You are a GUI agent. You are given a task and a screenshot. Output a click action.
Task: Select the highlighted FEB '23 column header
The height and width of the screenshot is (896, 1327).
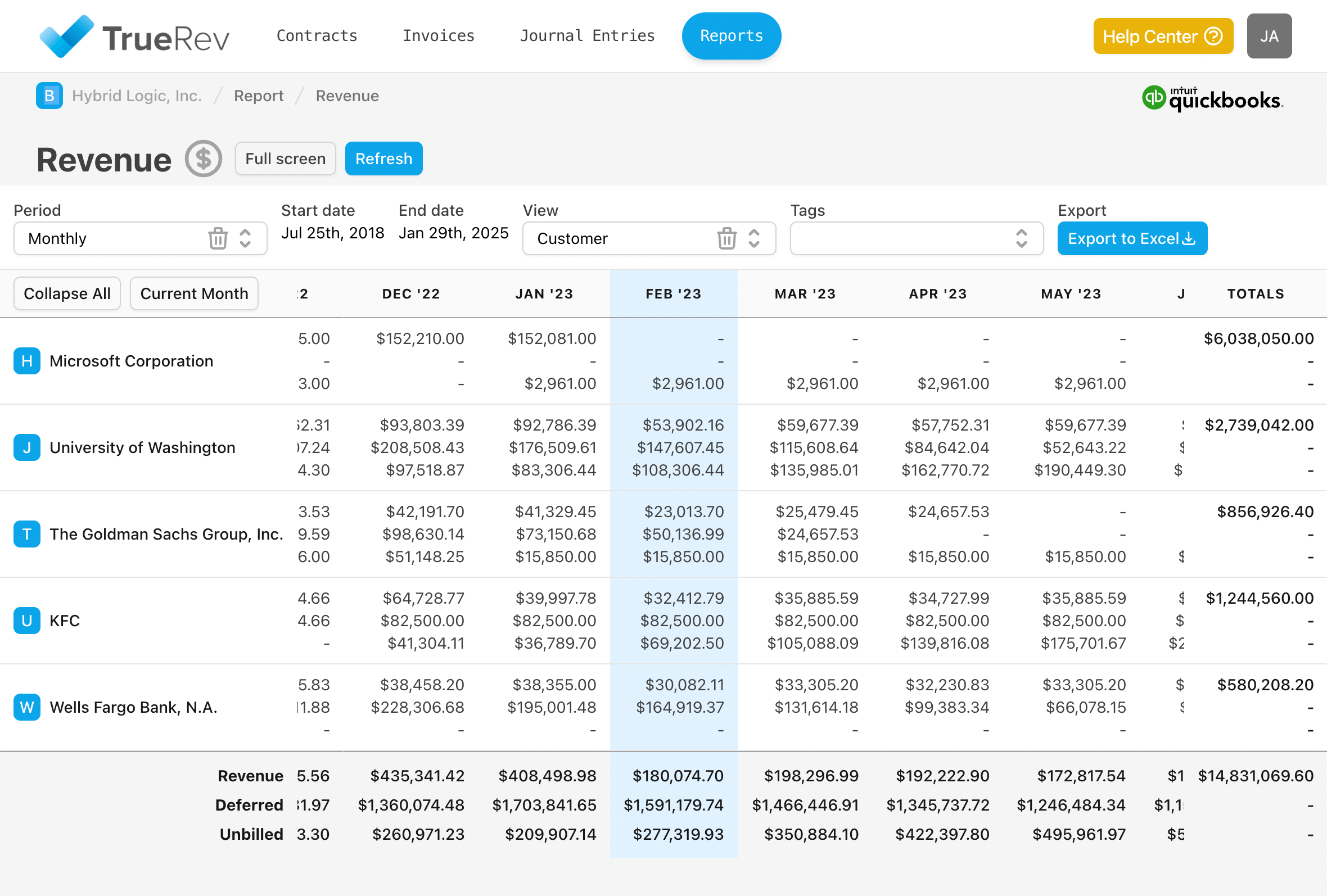point(674,293)
